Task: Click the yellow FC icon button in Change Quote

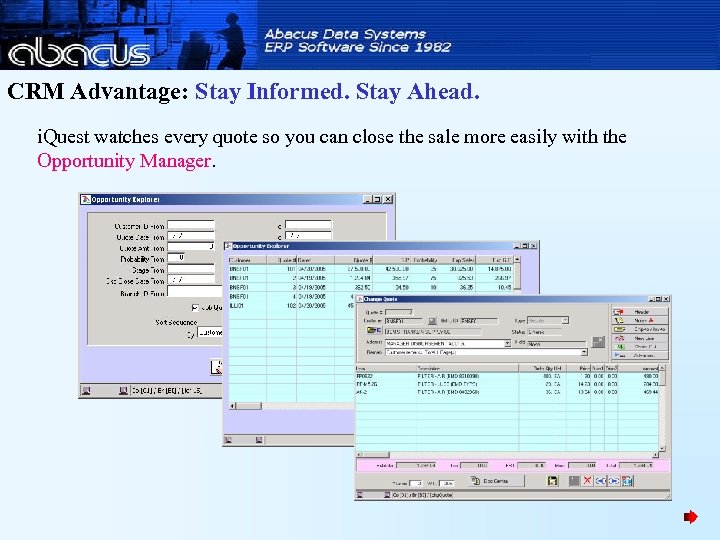Action: 374,330
